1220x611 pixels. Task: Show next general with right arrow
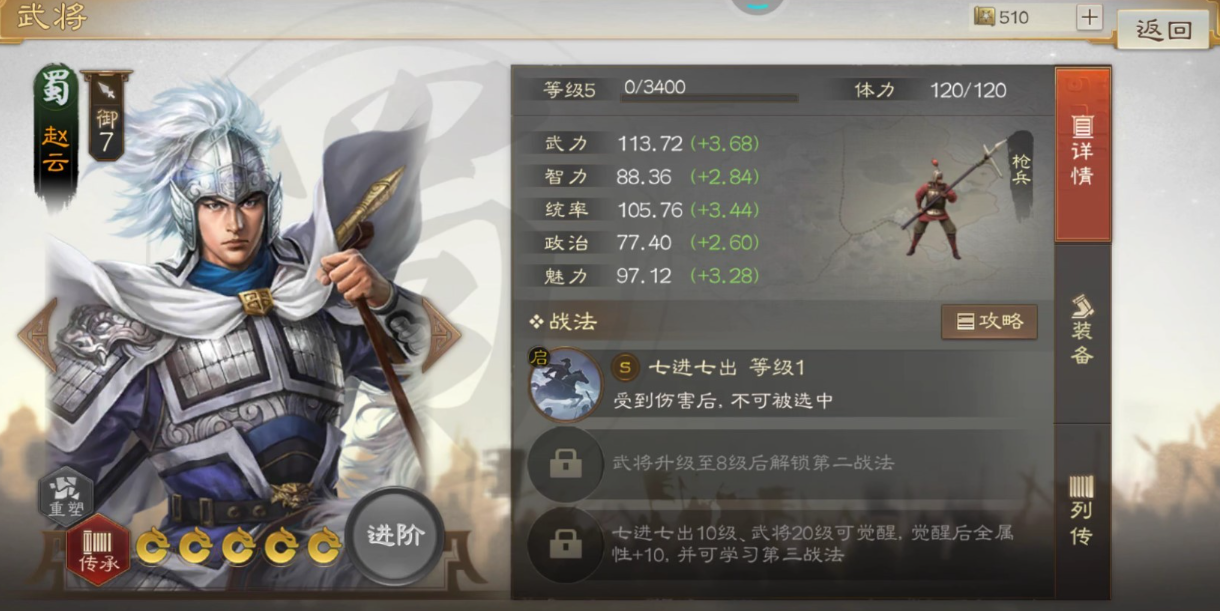coord(441,334)
